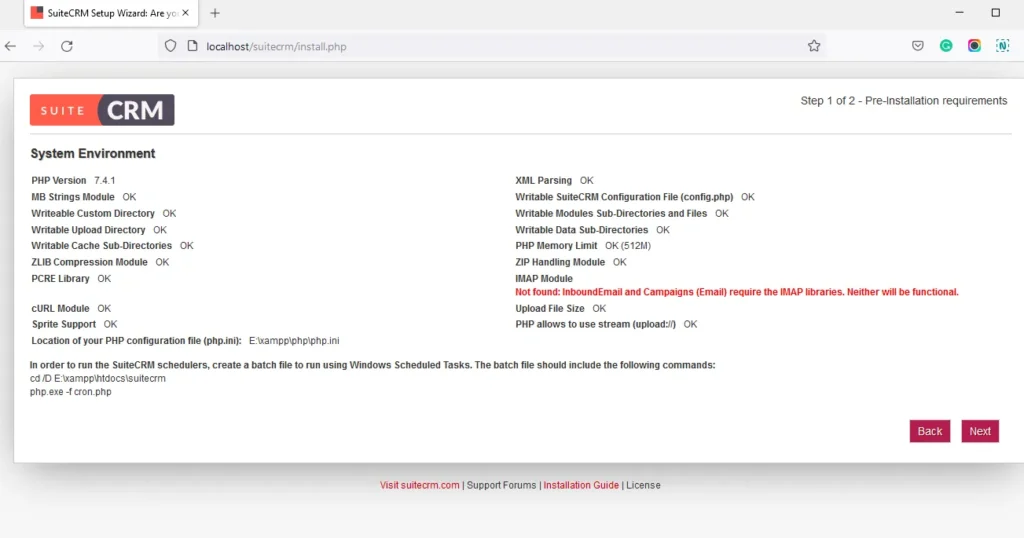Open a new browser tab
This screenshot has height=538, width=1024.
(215, 13)
